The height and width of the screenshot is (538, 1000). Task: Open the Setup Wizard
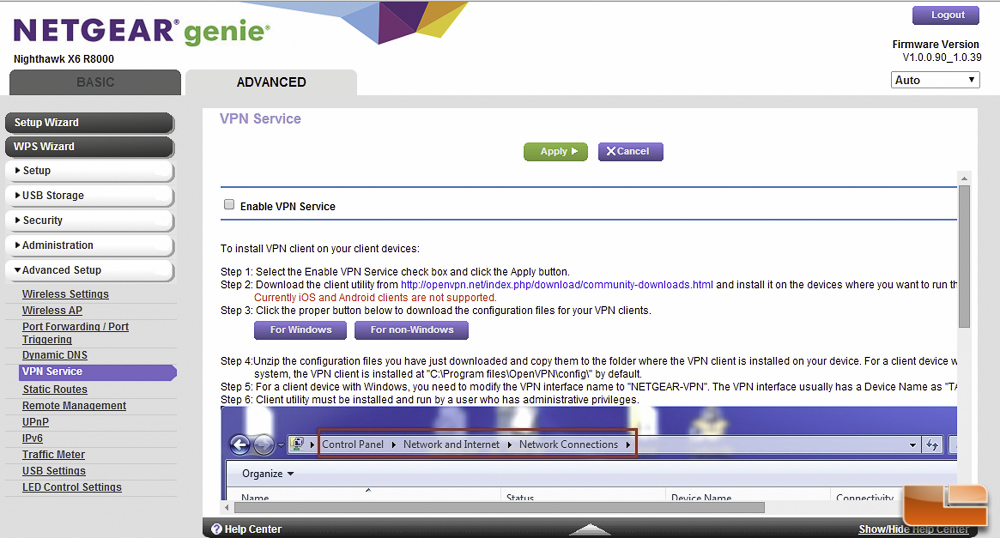pyautogui.click(x=89, y=122)
